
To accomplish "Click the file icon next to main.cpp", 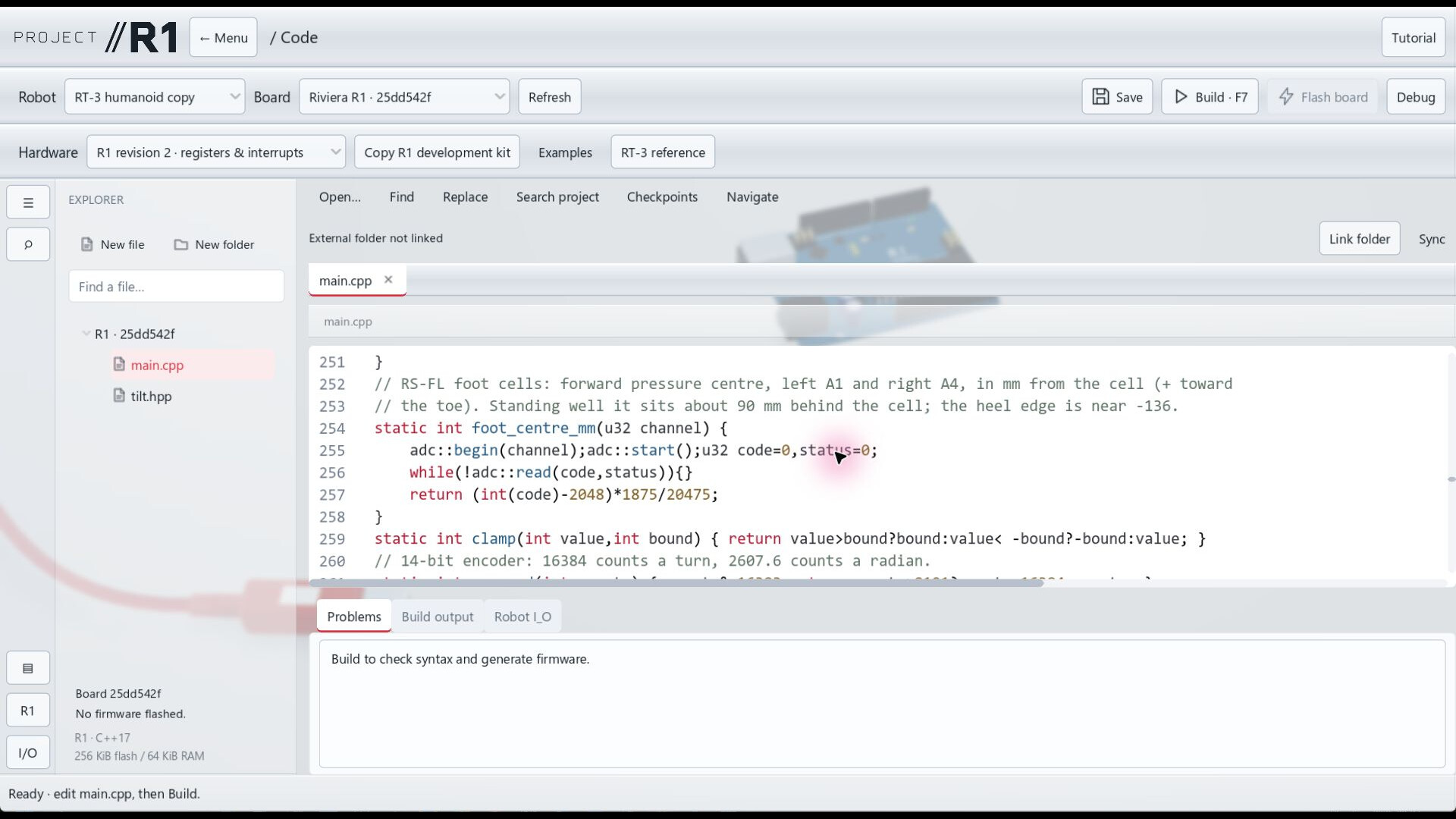I will [119, 365].
